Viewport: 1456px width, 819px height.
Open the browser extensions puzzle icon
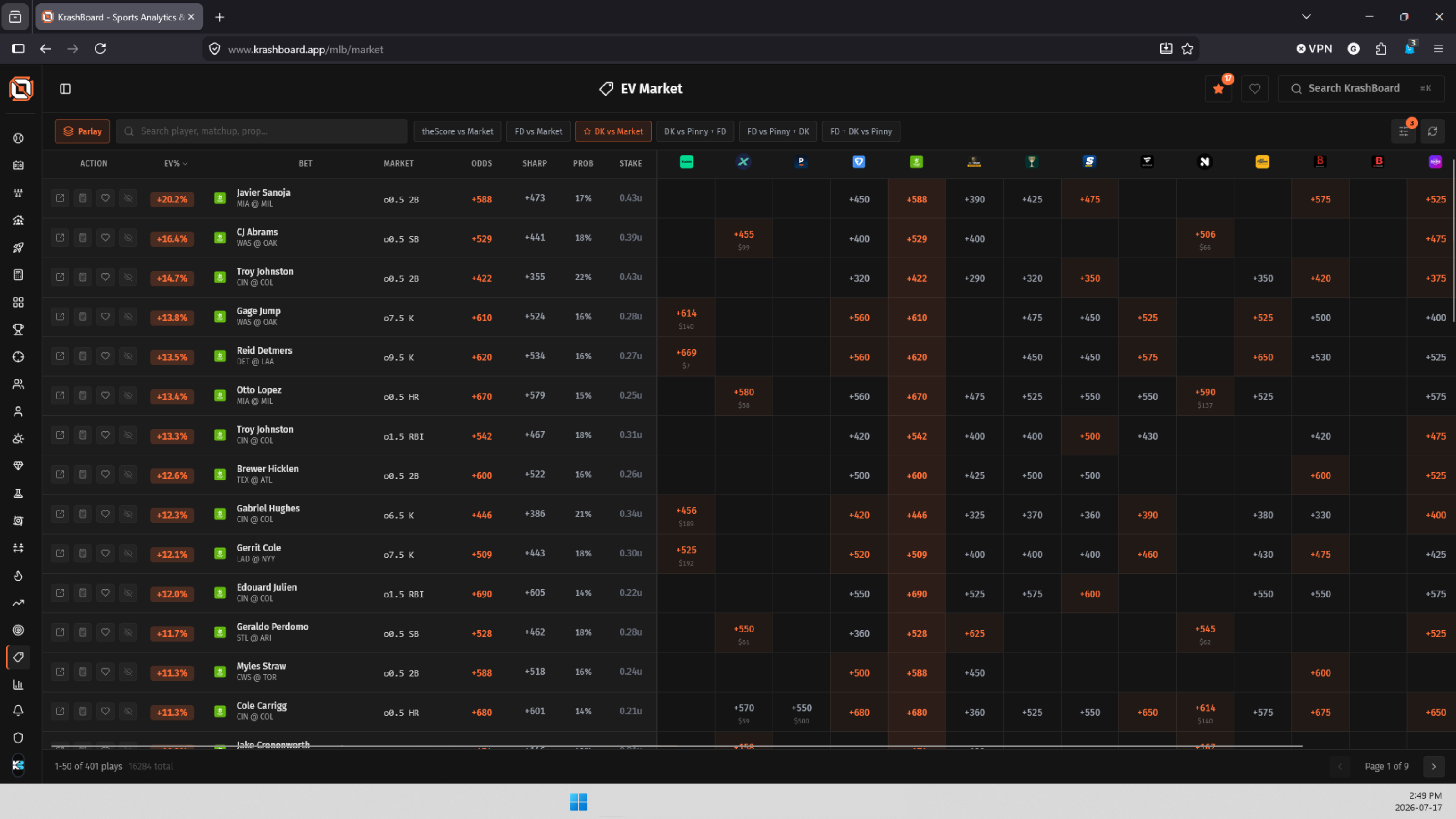point(1381,49)
